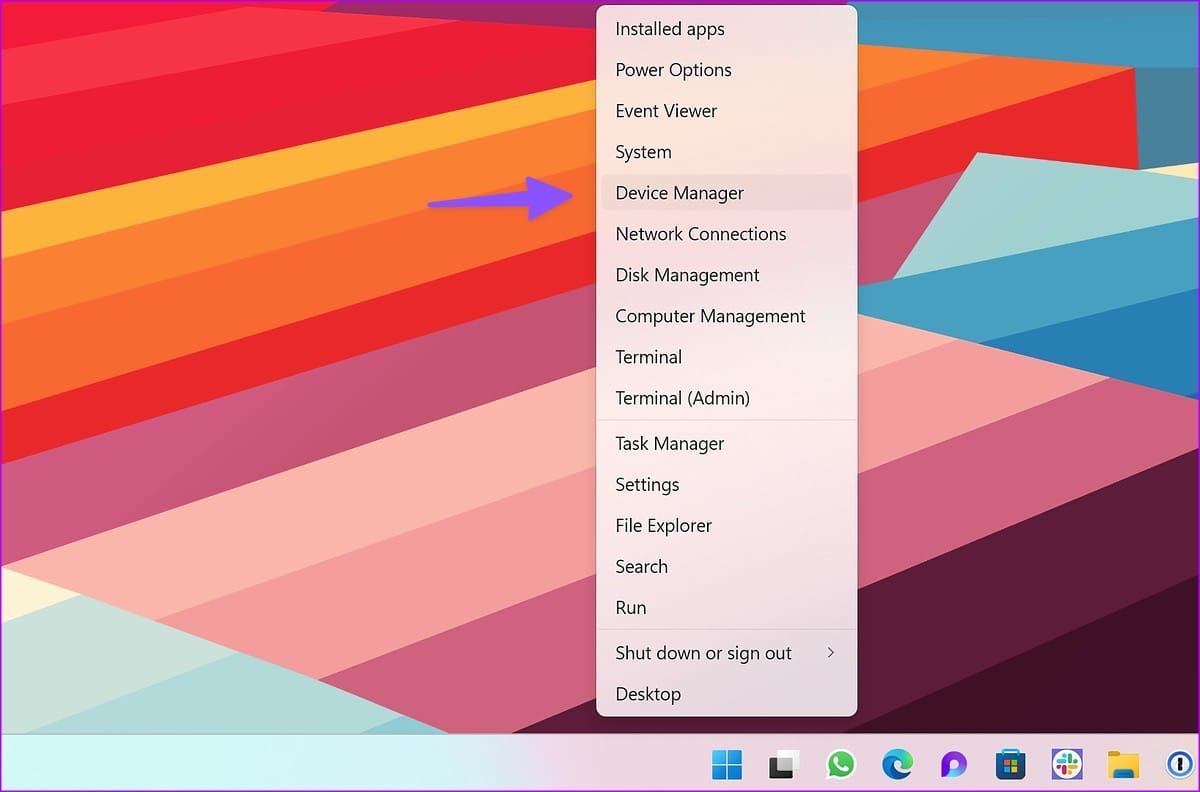Open Task View from the taskbar

tap(784, 765)
